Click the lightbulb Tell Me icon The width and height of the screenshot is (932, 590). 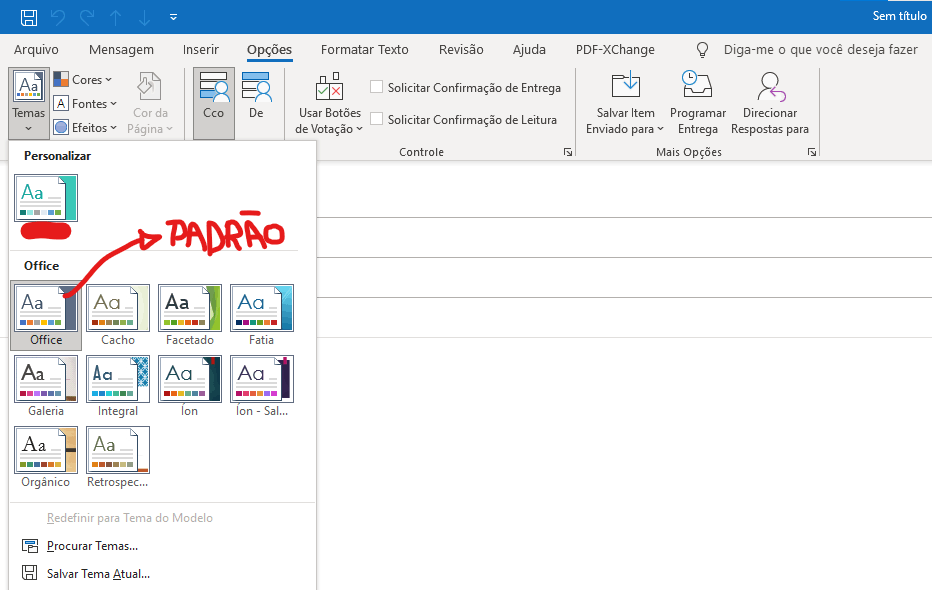(702, 50)
